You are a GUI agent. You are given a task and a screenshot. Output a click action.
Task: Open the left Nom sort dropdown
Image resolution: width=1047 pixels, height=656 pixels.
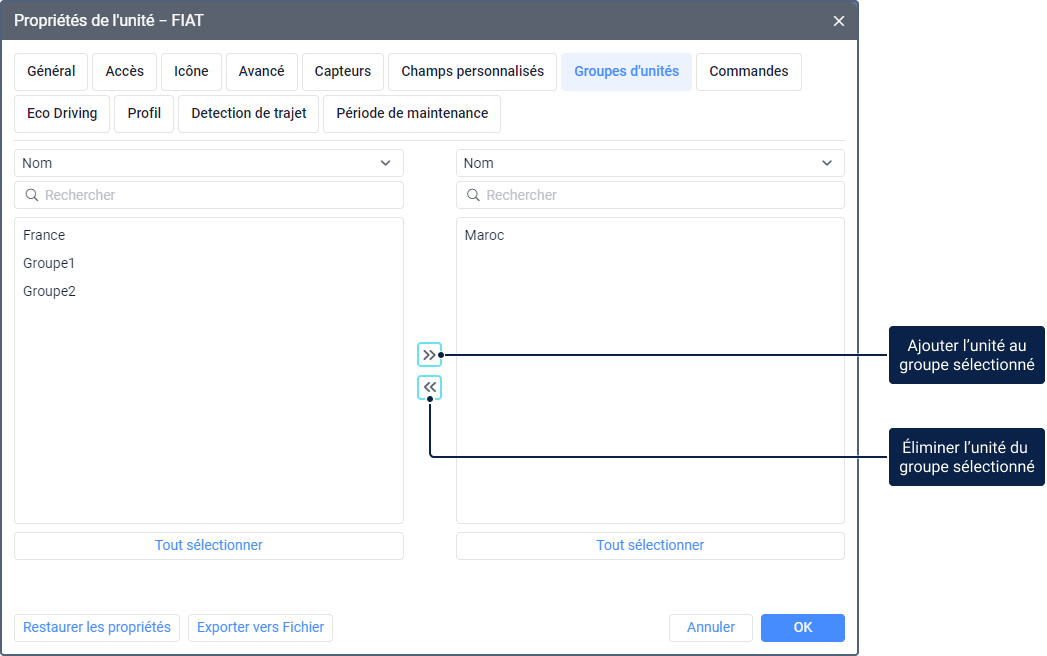[x=208, y=163]
